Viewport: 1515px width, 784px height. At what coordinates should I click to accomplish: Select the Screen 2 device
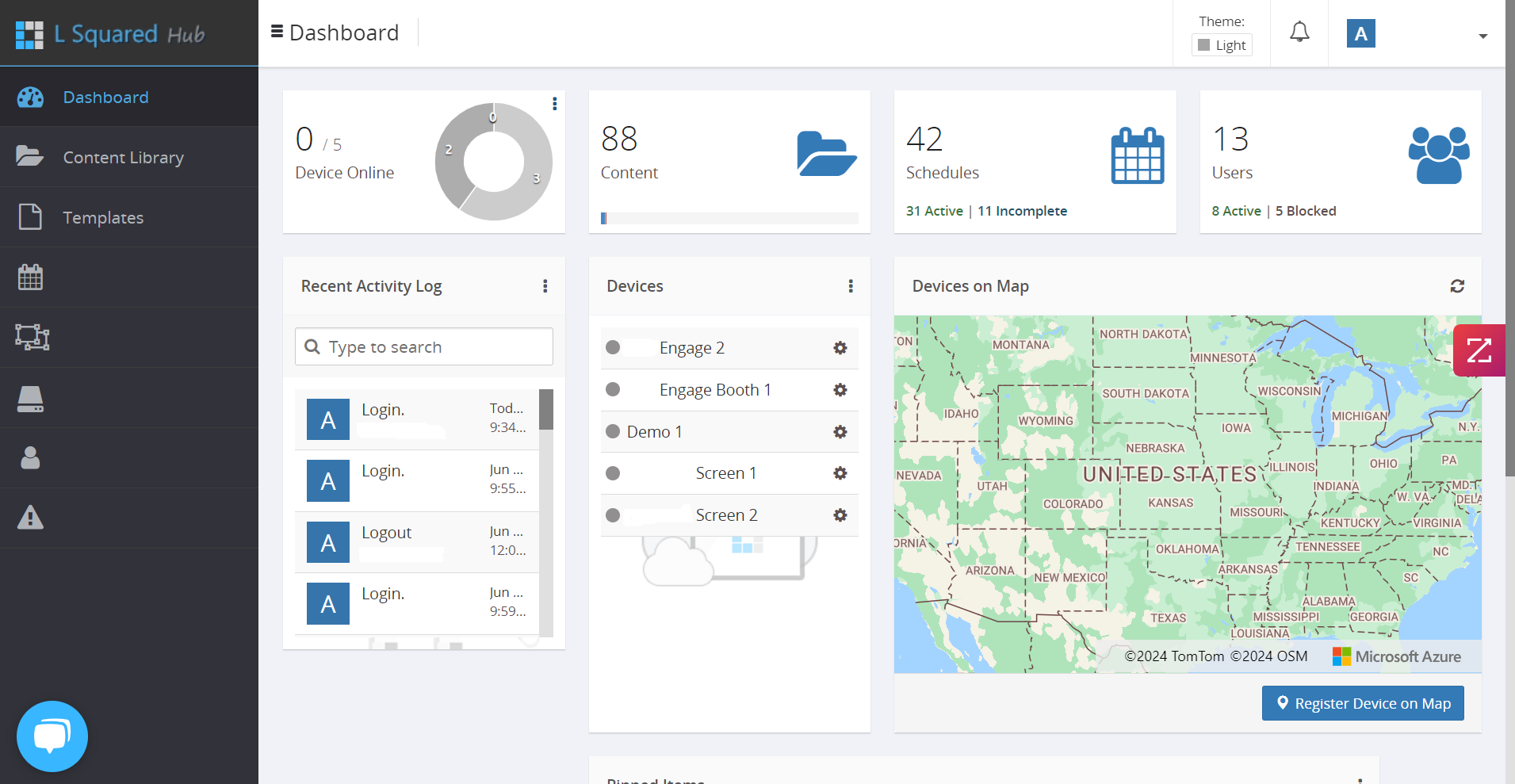pyautogui.click(x=729, y=515)
